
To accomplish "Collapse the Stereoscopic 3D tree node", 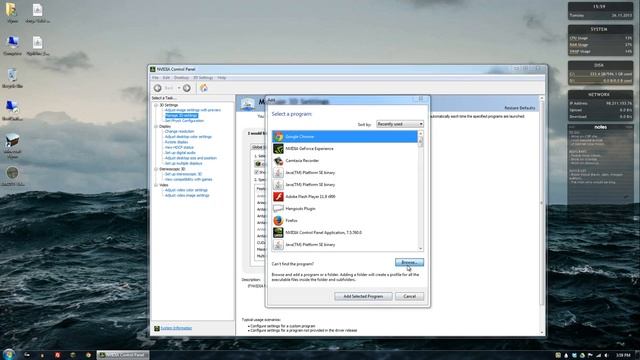I will (x=156, y=169).
